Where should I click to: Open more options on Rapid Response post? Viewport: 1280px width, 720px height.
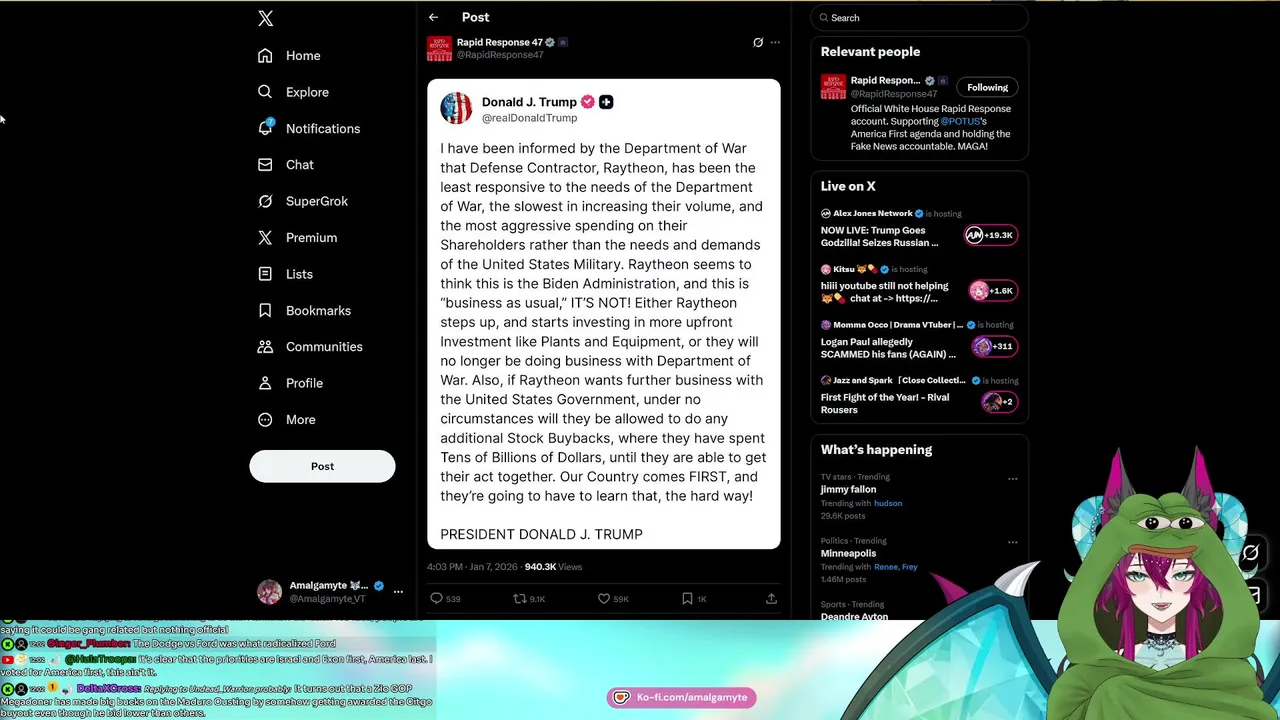click(775, 42)
